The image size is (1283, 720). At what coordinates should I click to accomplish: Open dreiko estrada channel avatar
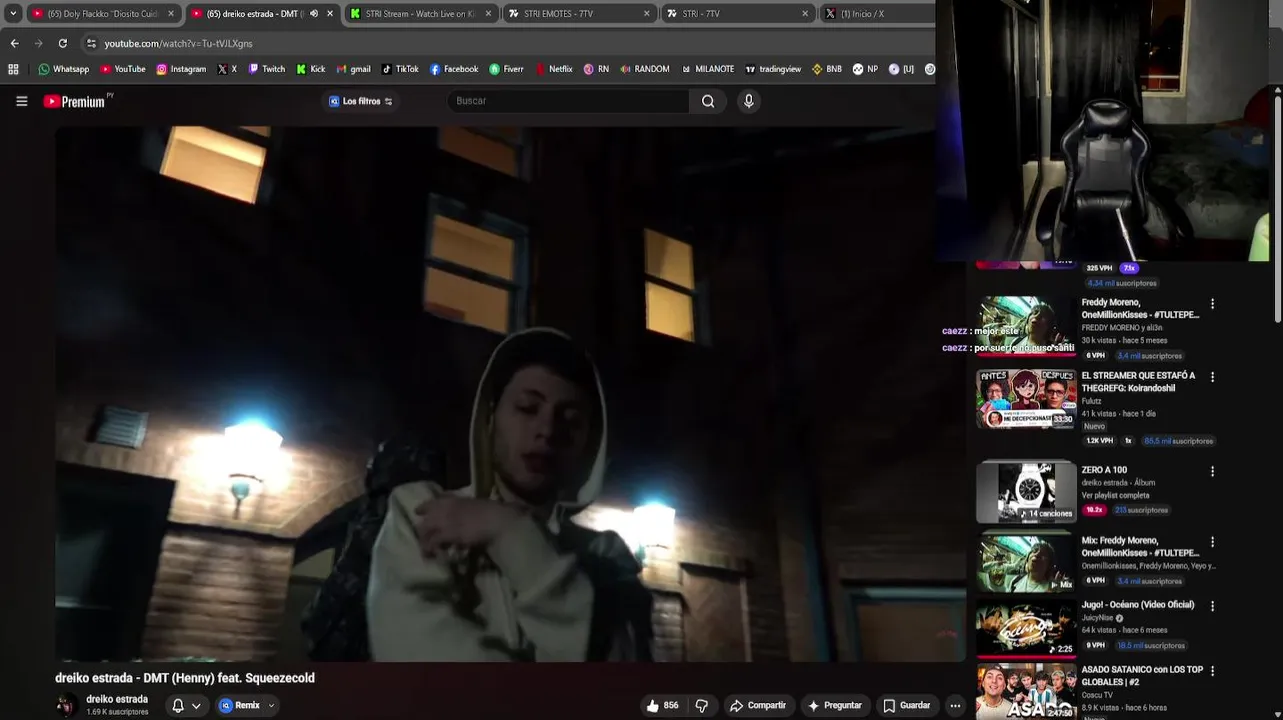[66, 706]
